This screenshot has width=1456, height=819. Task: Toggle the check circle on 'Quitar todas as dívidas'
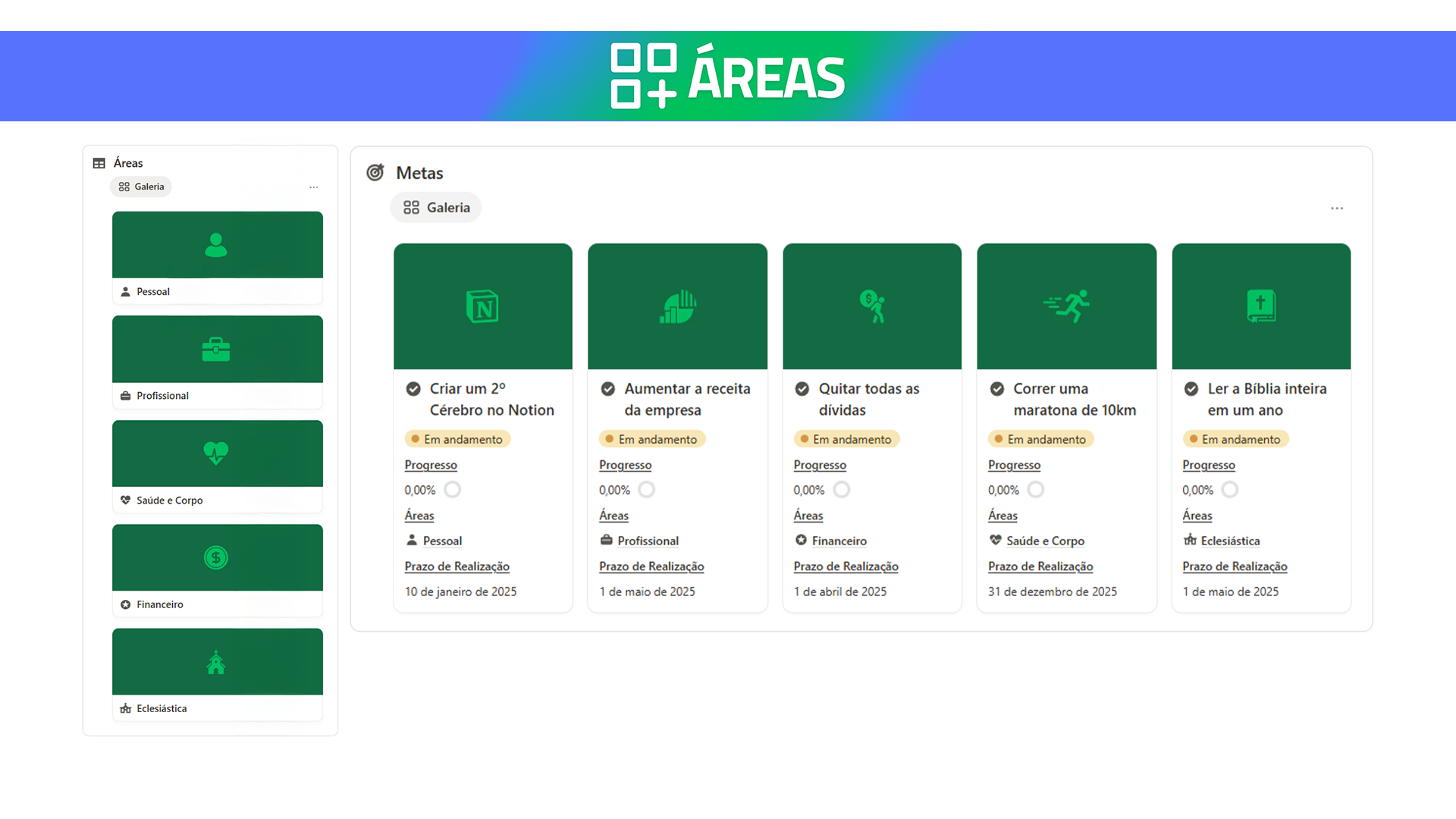pos(802,388)
